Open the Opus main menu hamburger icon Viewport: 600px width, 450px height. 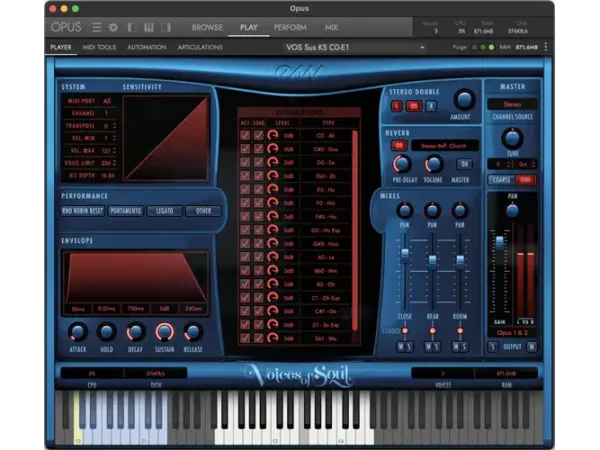pos(96,27)
